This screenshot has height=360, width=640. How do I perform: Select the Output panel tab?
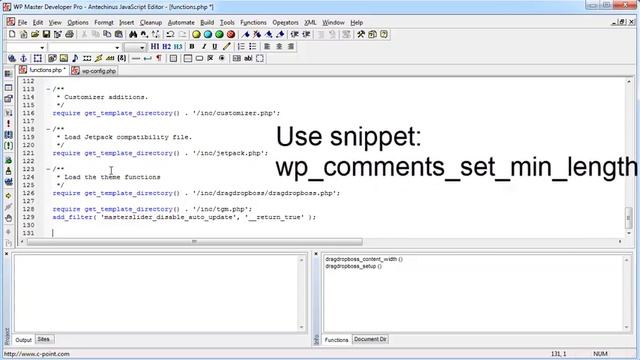(x=23, y=340)
